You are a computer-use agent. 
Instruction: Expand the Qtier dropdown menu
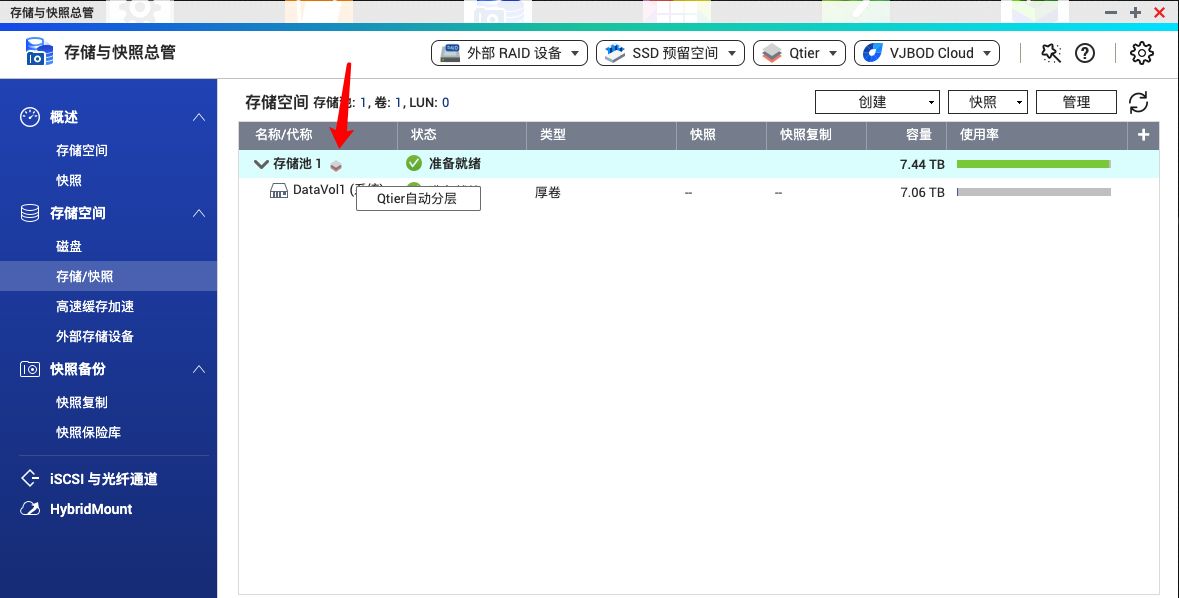coord(799,53)
